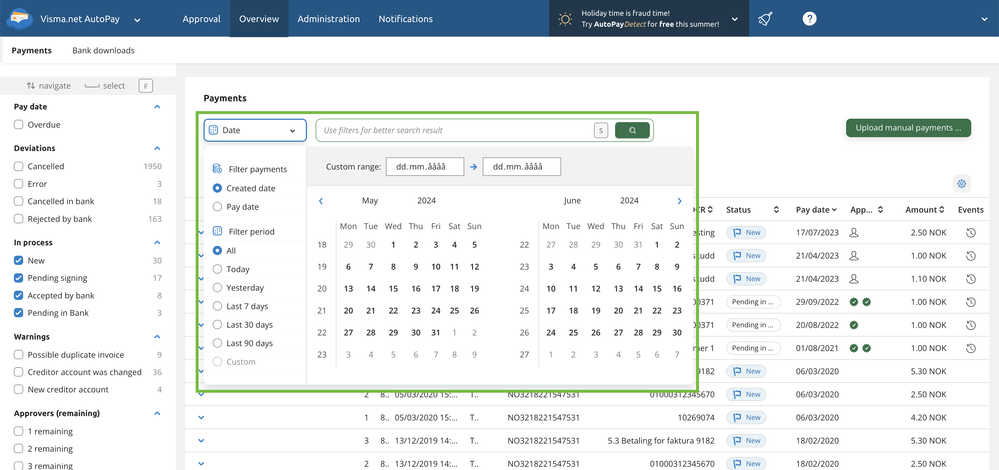This screenshot has height=470, width=999.
Task: Choose the Last 30 days period
Action: (x=218, y=325)
